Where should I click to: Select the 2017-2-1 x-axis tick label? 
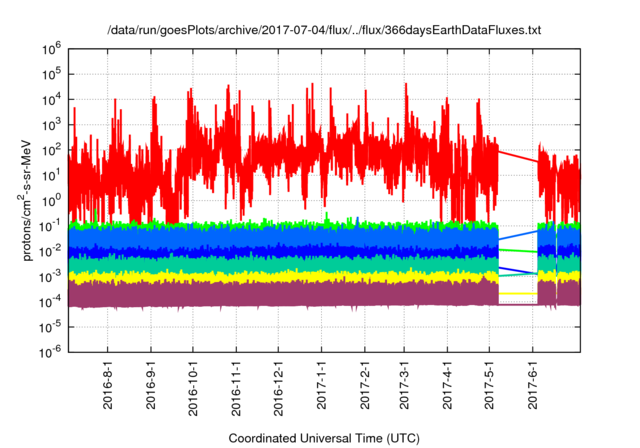click(x=365, y=388)
